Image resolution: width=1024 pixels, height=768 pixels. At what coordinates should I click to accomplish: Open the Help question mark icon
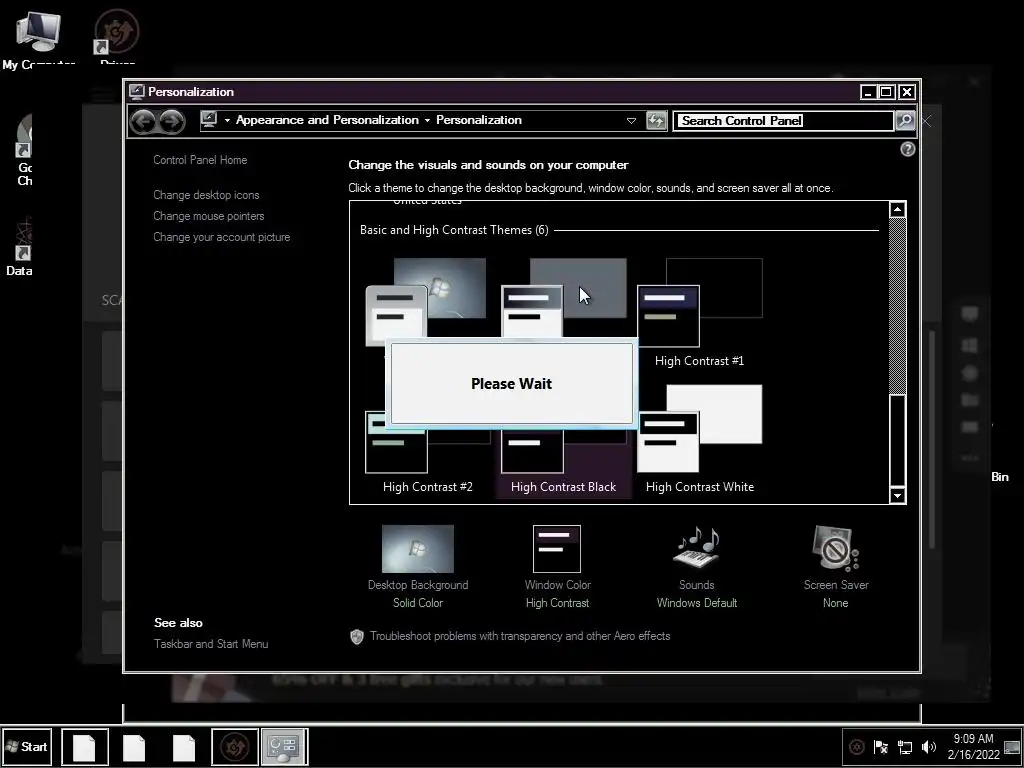[x=907, y=150]
